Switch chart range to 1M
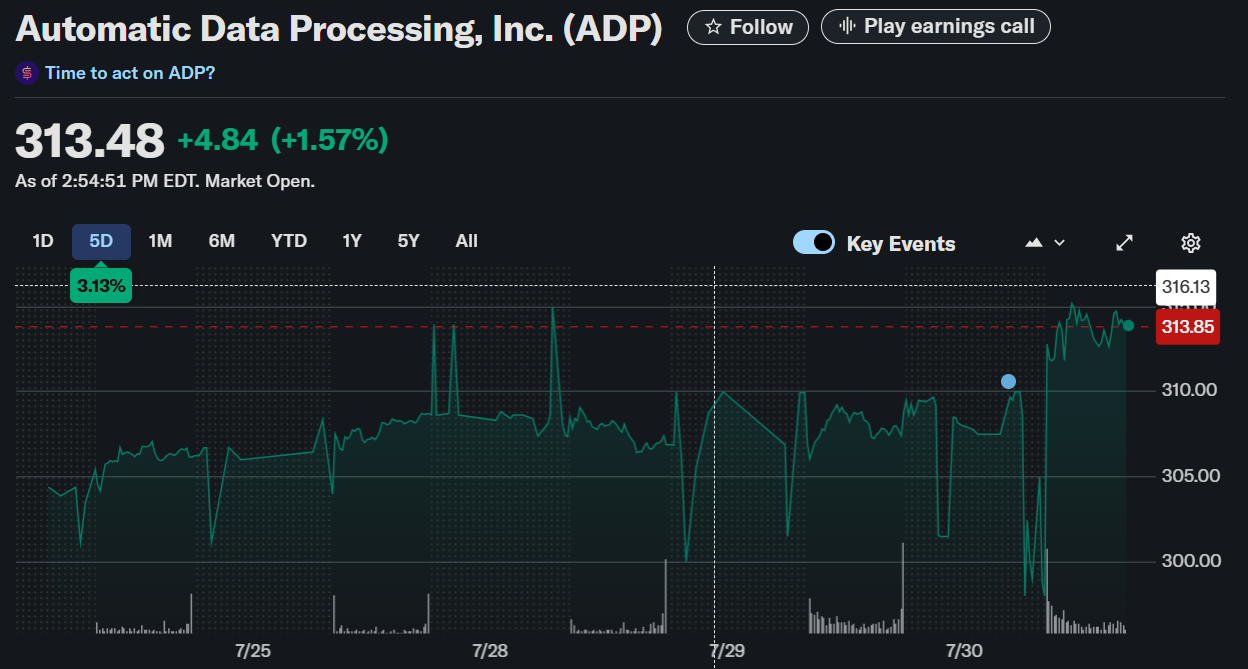The width and height of the screenshot is (1248, 669). (x=160, y=241)
